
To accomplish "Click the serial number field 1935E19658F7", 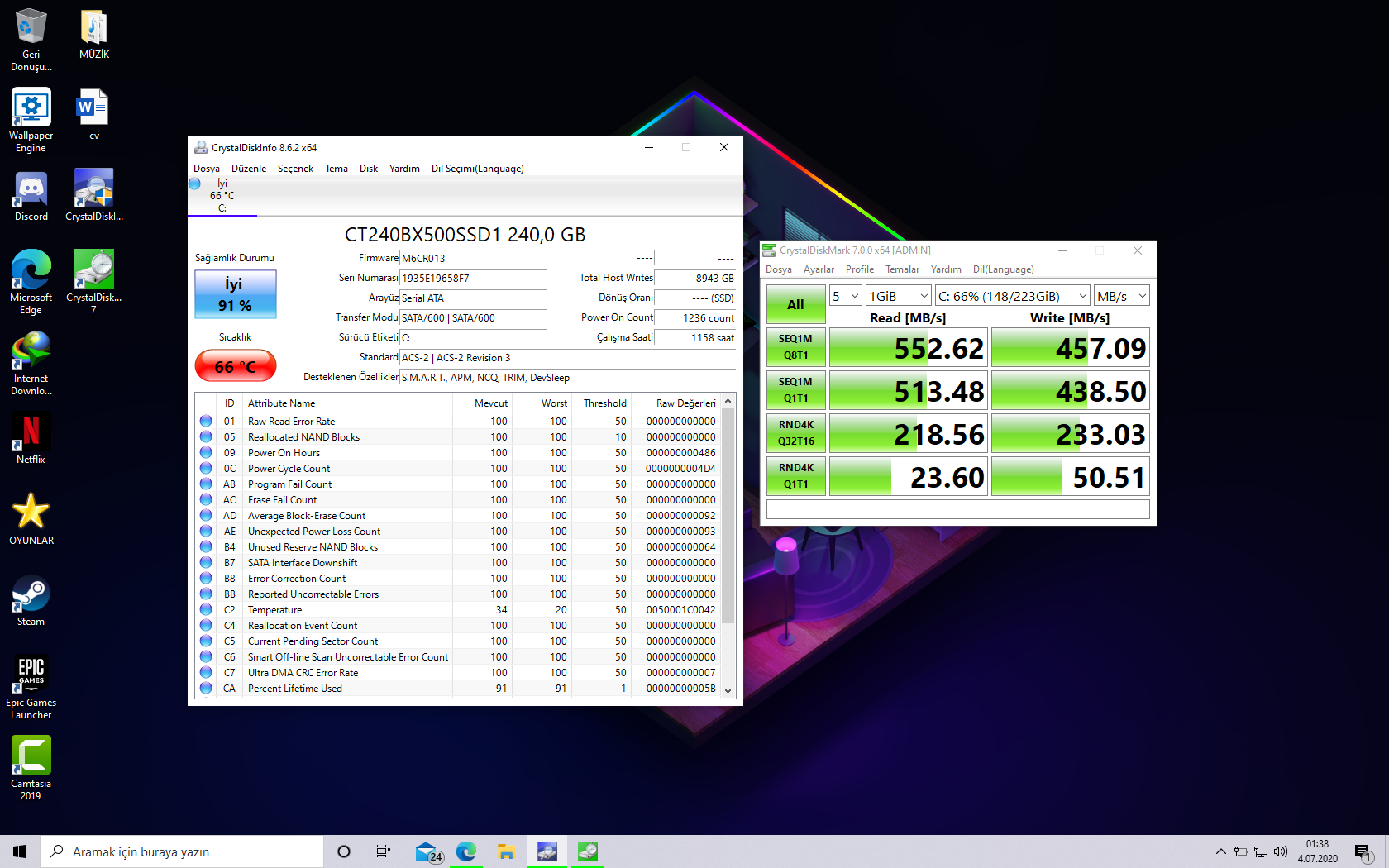I will click(473, 279).
